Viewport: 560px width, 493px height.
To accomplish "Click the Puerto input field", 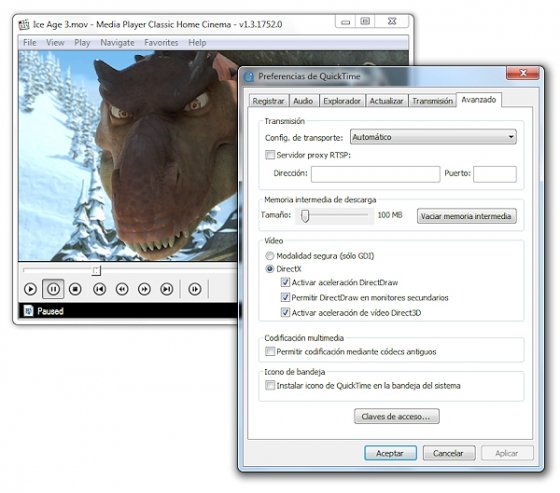I will 495,174.
